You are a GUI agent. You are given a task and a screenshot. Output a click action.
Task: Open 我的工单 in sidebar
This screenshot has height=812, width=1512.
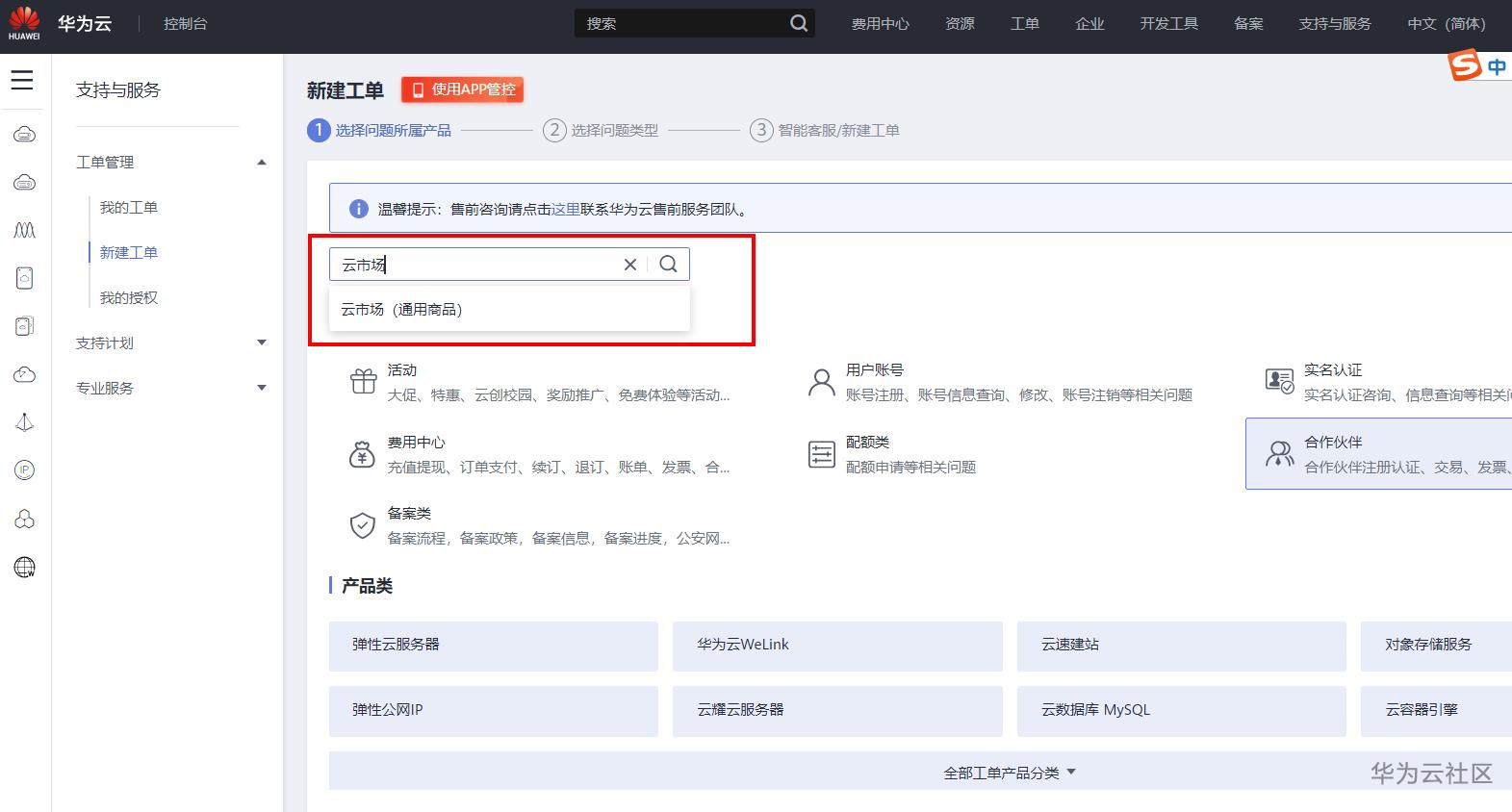129,207
